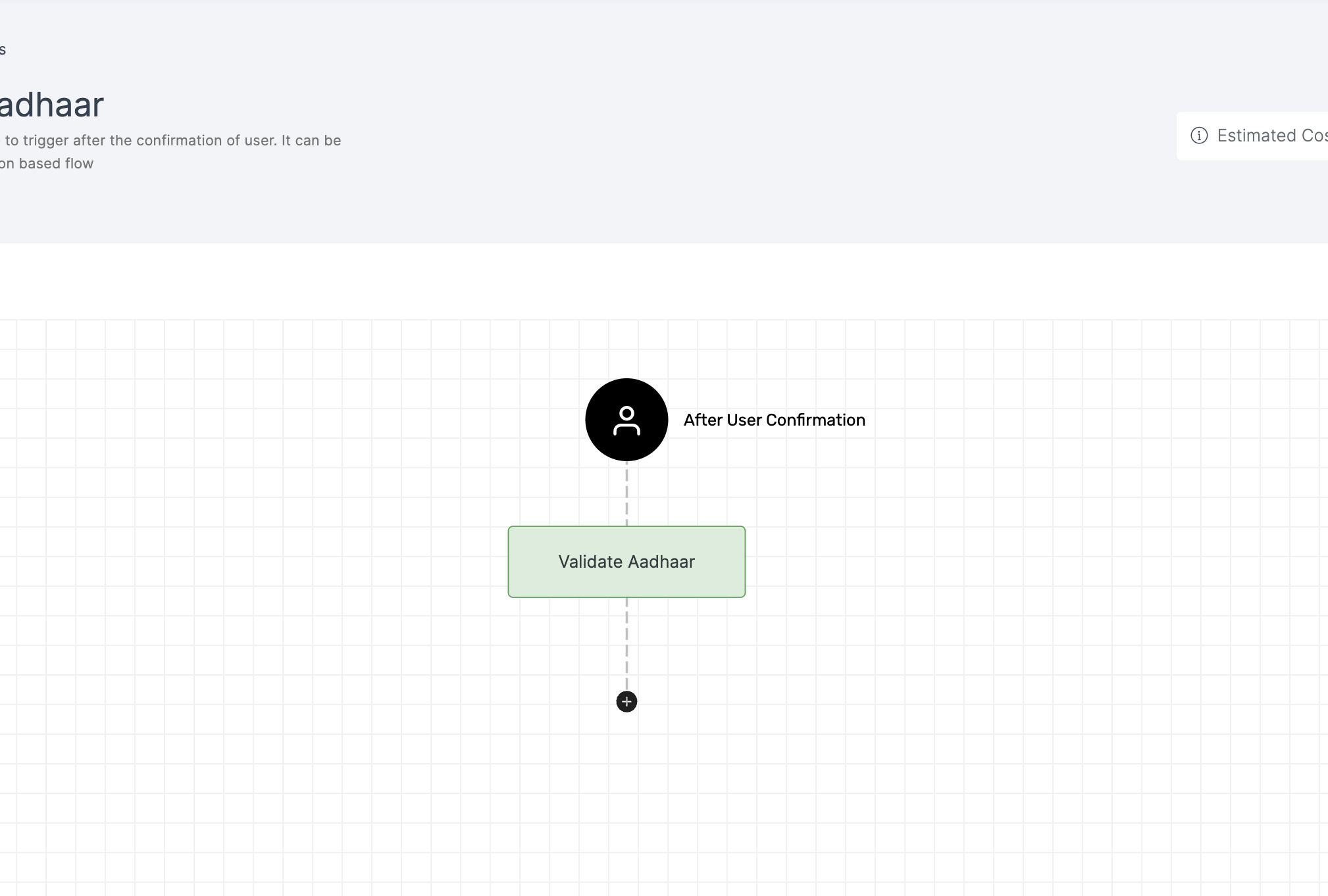Viewport: 1328px width, 896px height.
Task: Click the black user trigger circle icon
Action: [626, 420]
